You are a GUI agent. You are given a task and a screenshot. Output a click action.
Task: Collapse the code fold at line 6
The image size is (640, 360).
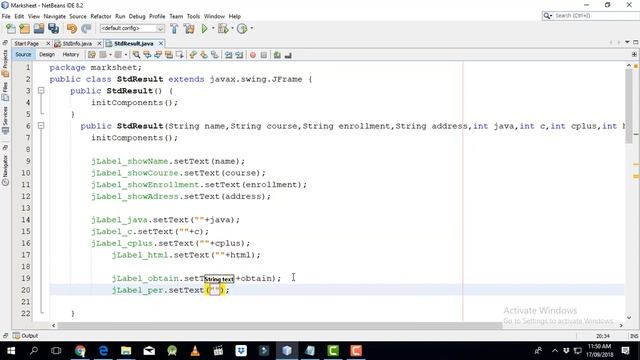click(41, 126)
